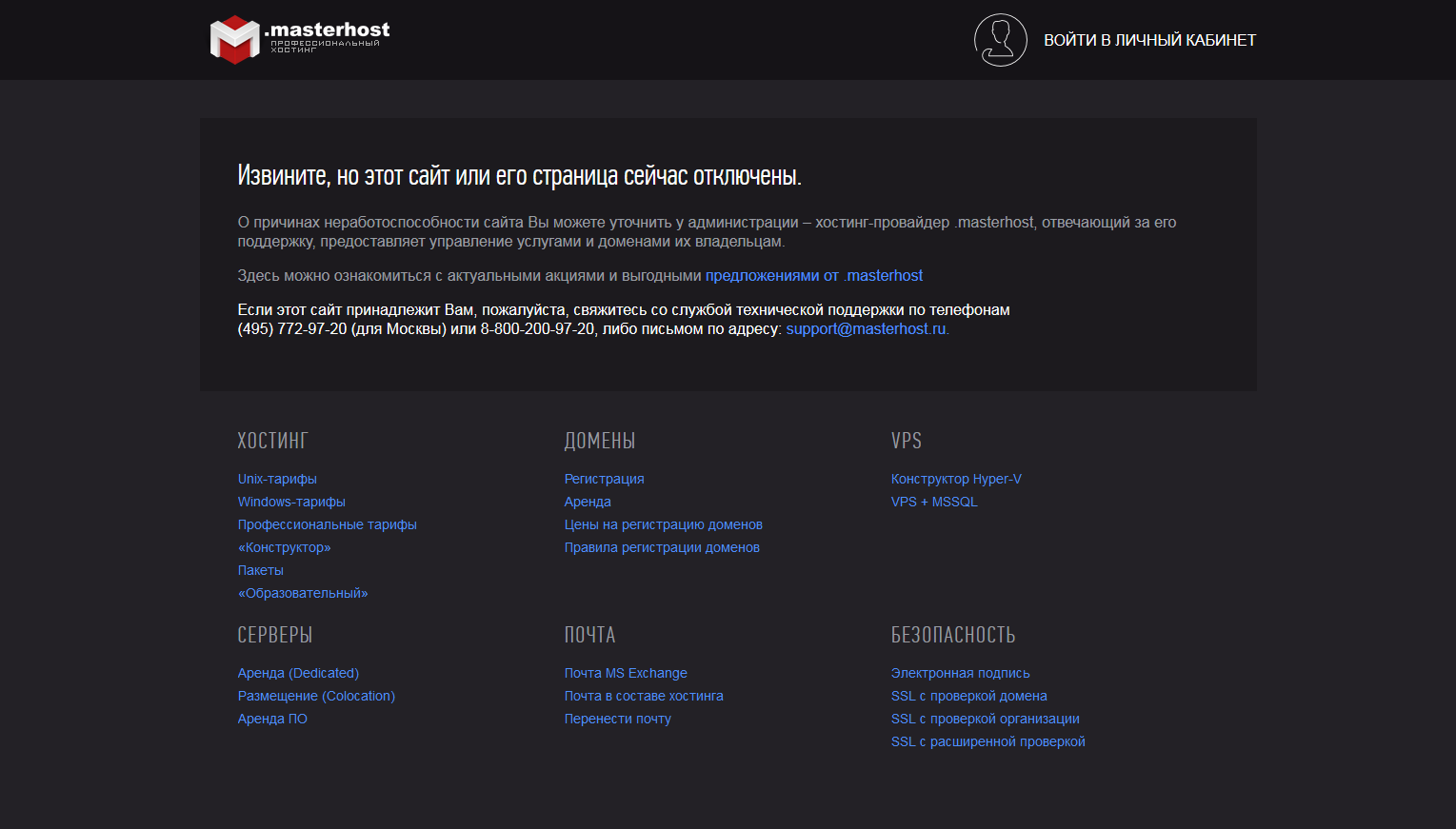Image resolution: width=1456 pixels, height=829 pixels.
Task: Click the ДОМЕНЫ section heading
Action: pos(600,441)
